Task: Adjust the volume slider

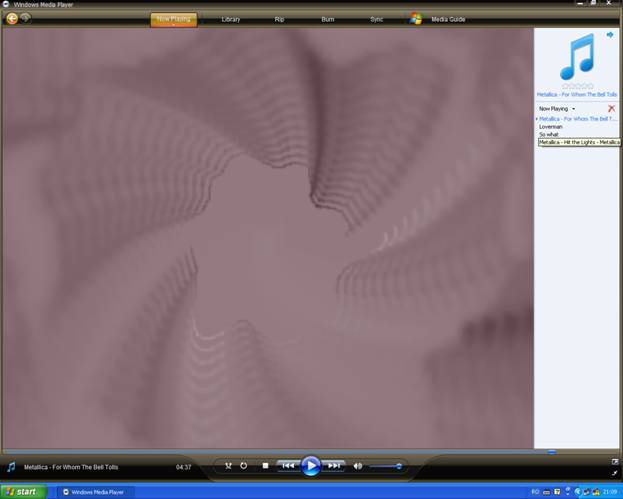Action: pyautogui.click(x=386, y=466)
